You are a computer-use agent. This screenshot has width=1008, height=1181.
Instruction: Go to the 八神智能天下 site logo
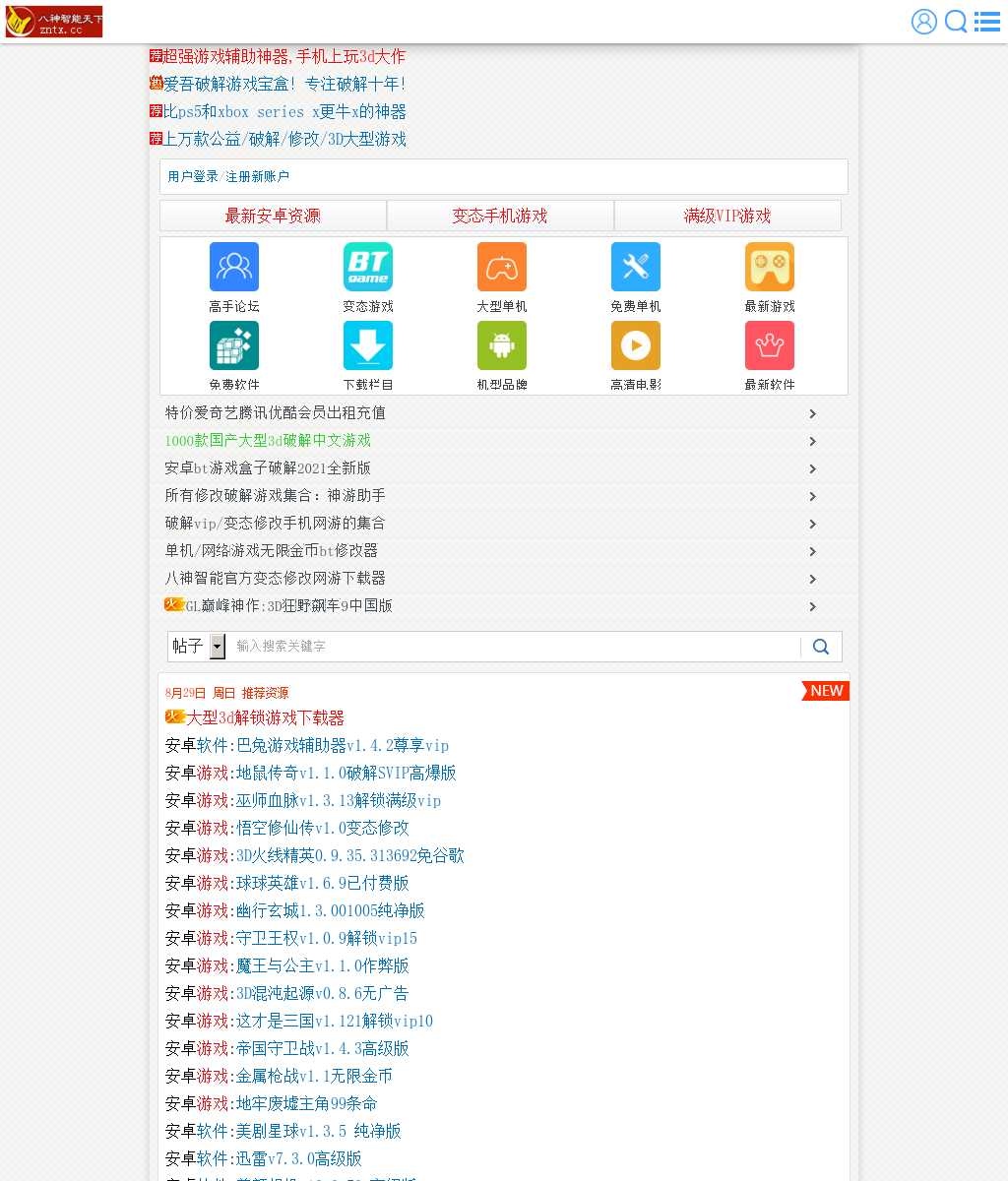(x=54, y=22)
